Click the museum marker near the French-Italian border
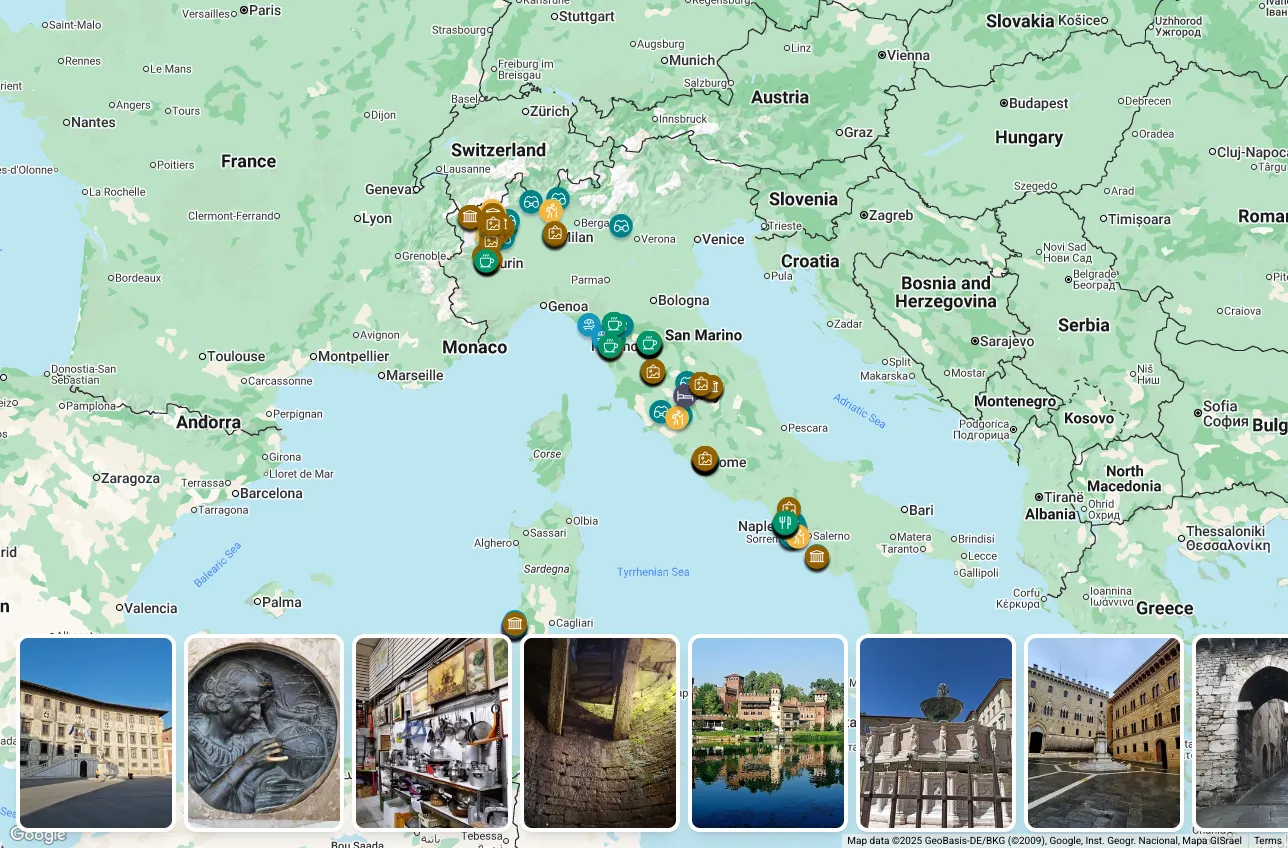The width and height of the screenshot is (1288, 848). point(469,216)
